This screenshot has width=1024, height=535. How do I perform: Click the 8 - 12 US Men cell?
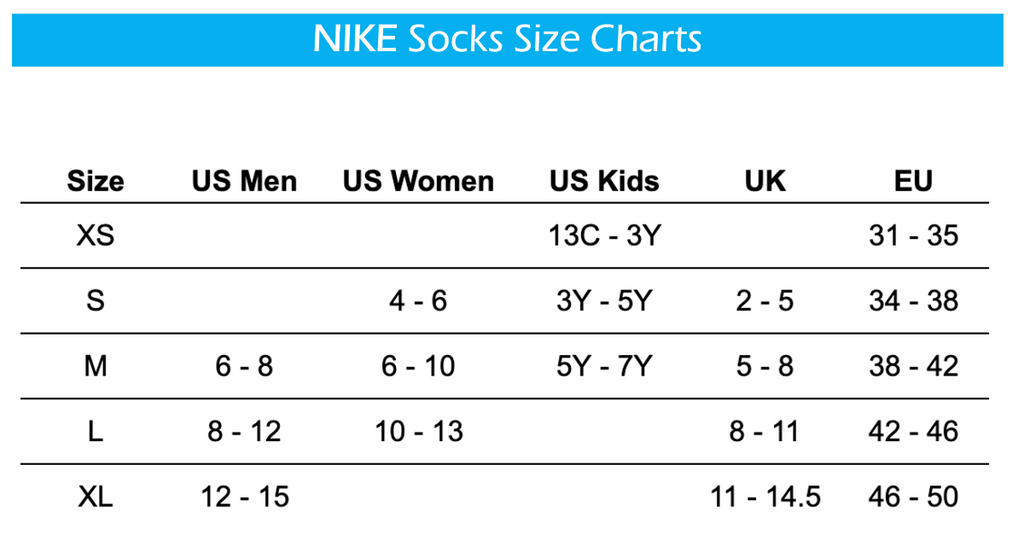244,431
